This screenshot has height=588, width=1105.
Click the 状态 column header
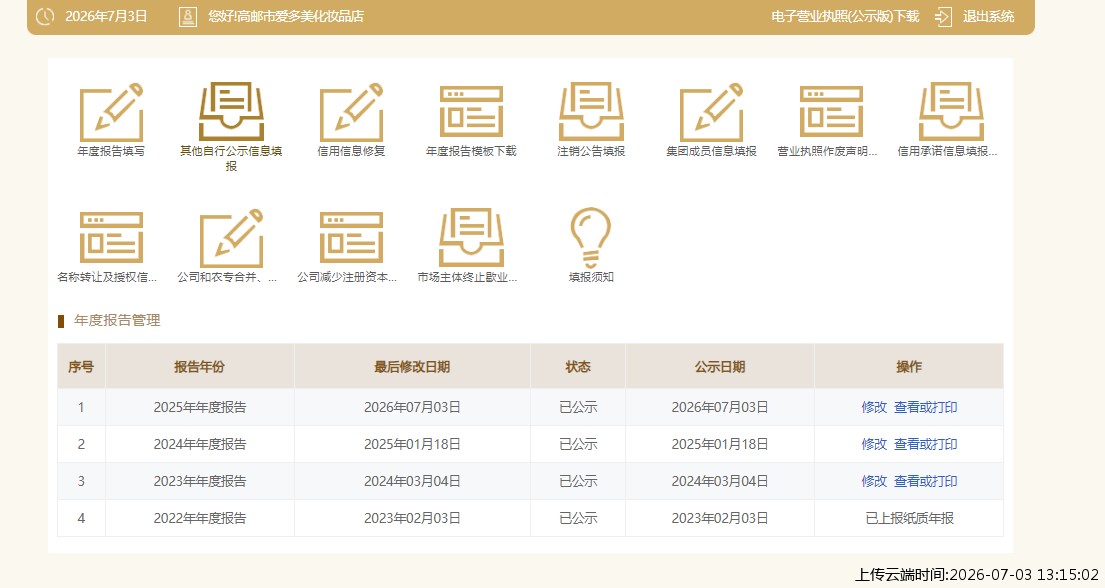[578, 367]
